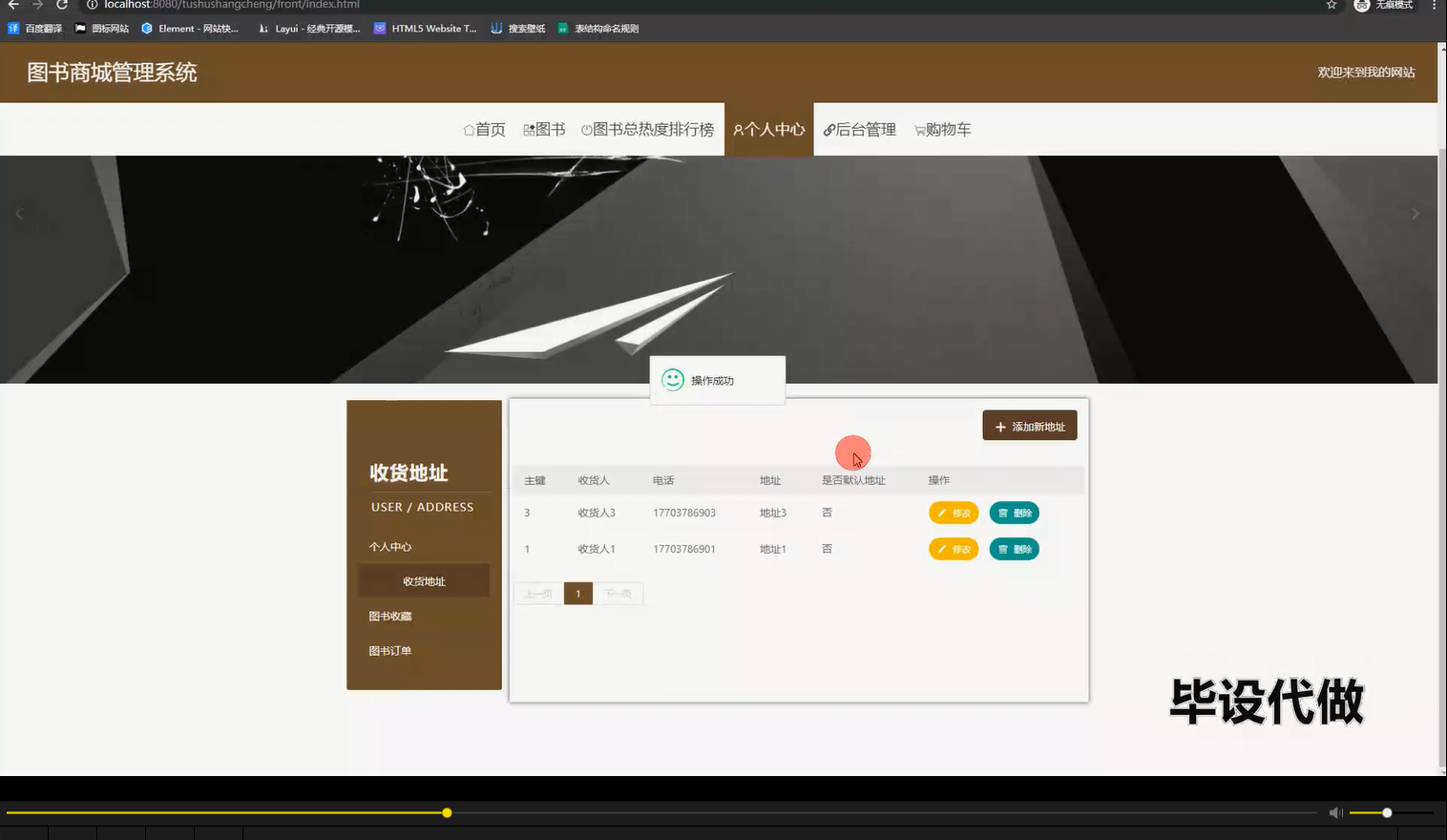Click the smiley icon in 操作成功 popup
Screen dimensions: 1447x840
[x=674, y=379]
